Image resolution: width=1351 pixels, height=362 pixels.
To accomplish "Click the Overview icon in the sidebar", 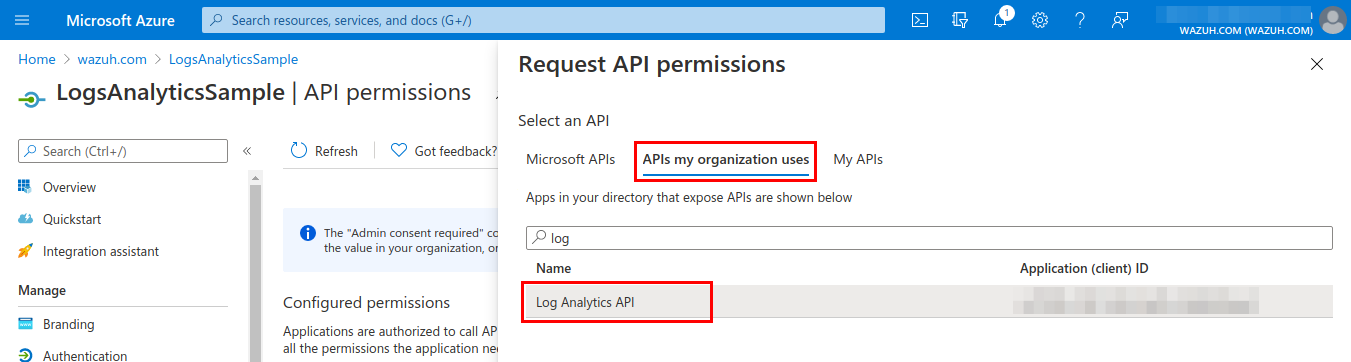I will (25, 187).
